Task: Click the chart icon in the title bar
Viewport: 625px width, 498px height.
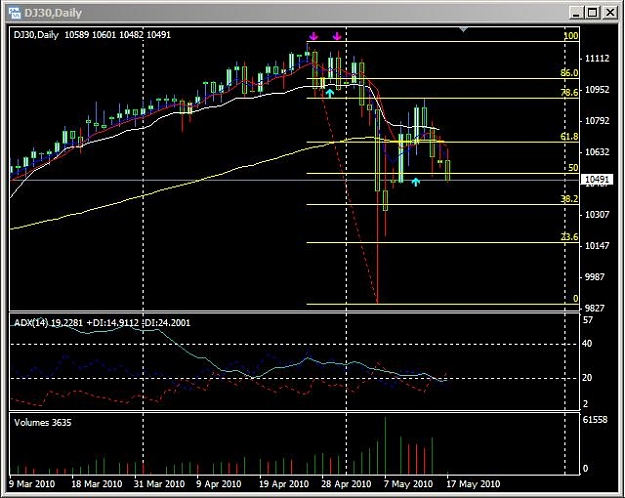Action: point(14,13)
